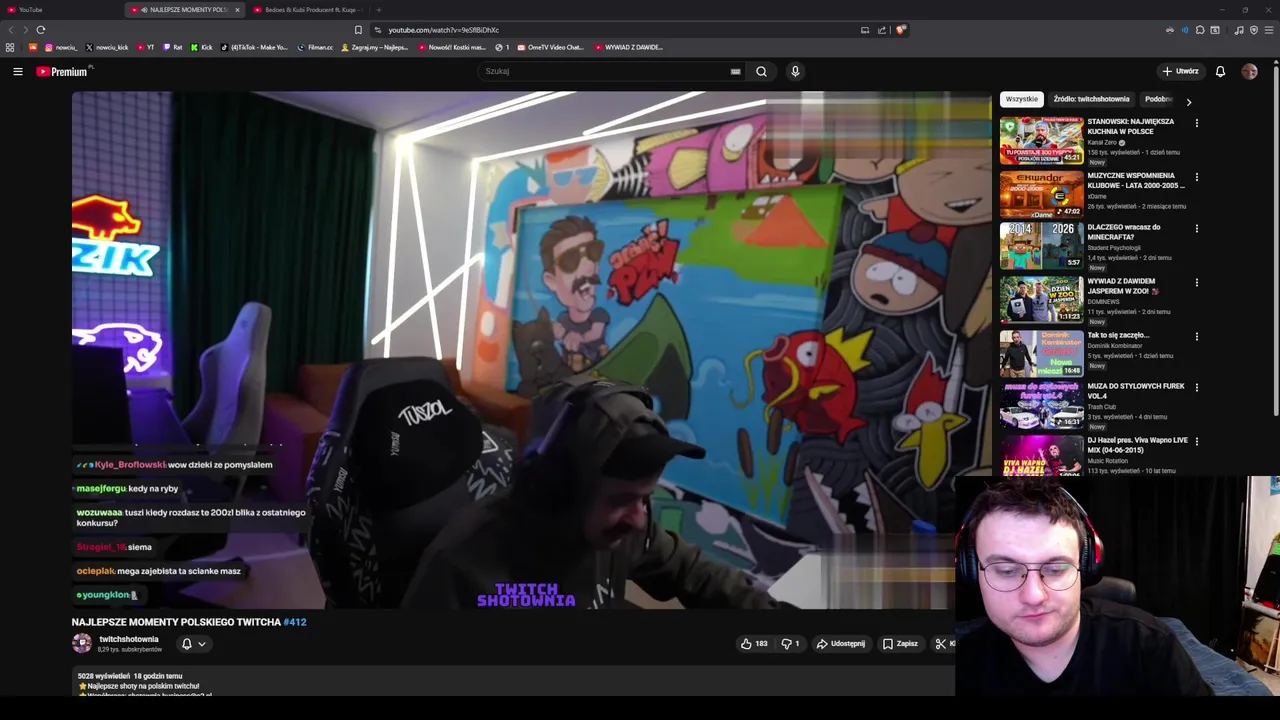The image size is (1280, 720).
Task: Open the OmeTV Video Chat bookmark
Action: point(550,47)
